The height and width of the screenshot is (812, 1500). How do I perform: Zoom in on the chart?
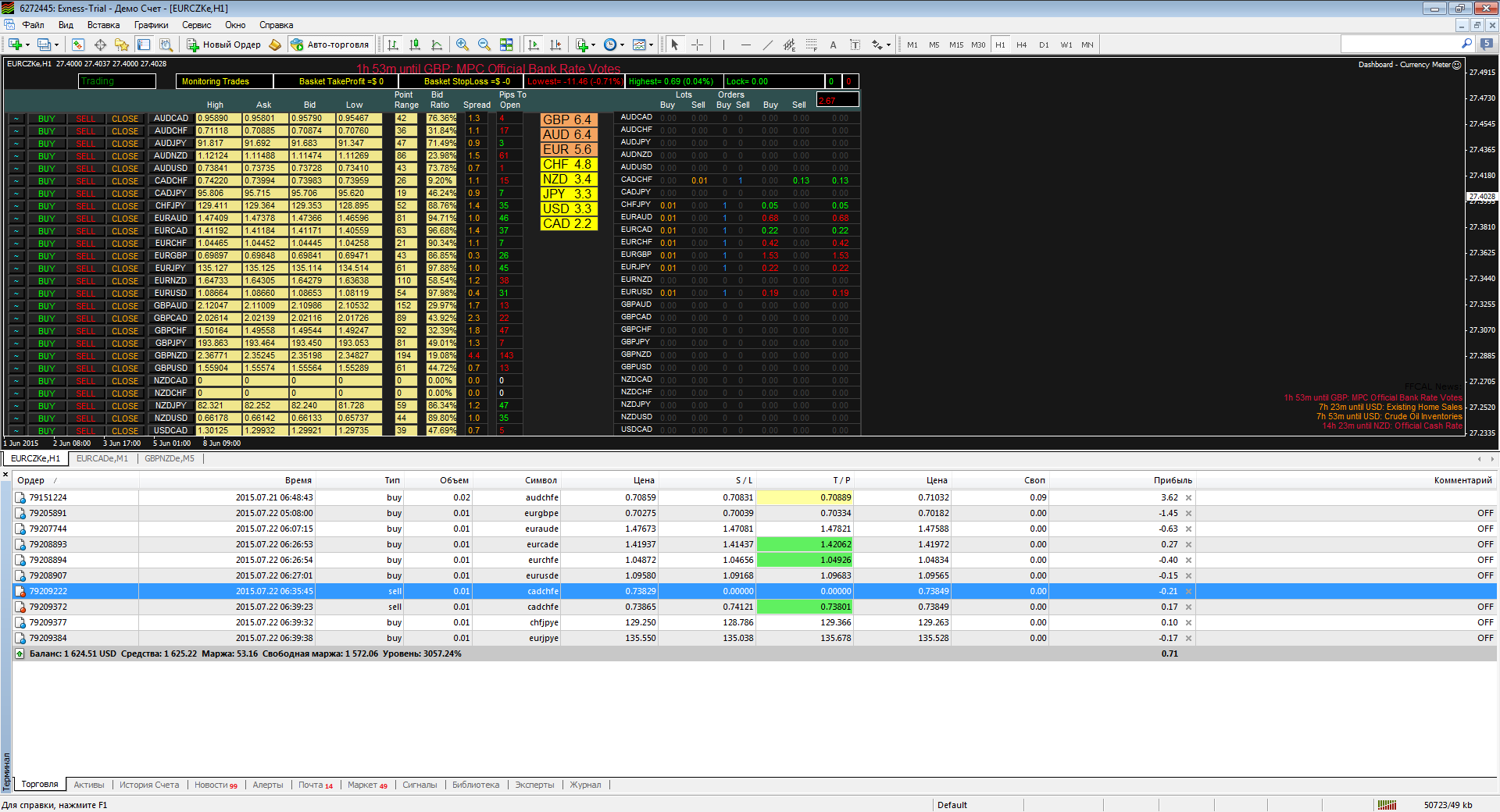point(462,45)
